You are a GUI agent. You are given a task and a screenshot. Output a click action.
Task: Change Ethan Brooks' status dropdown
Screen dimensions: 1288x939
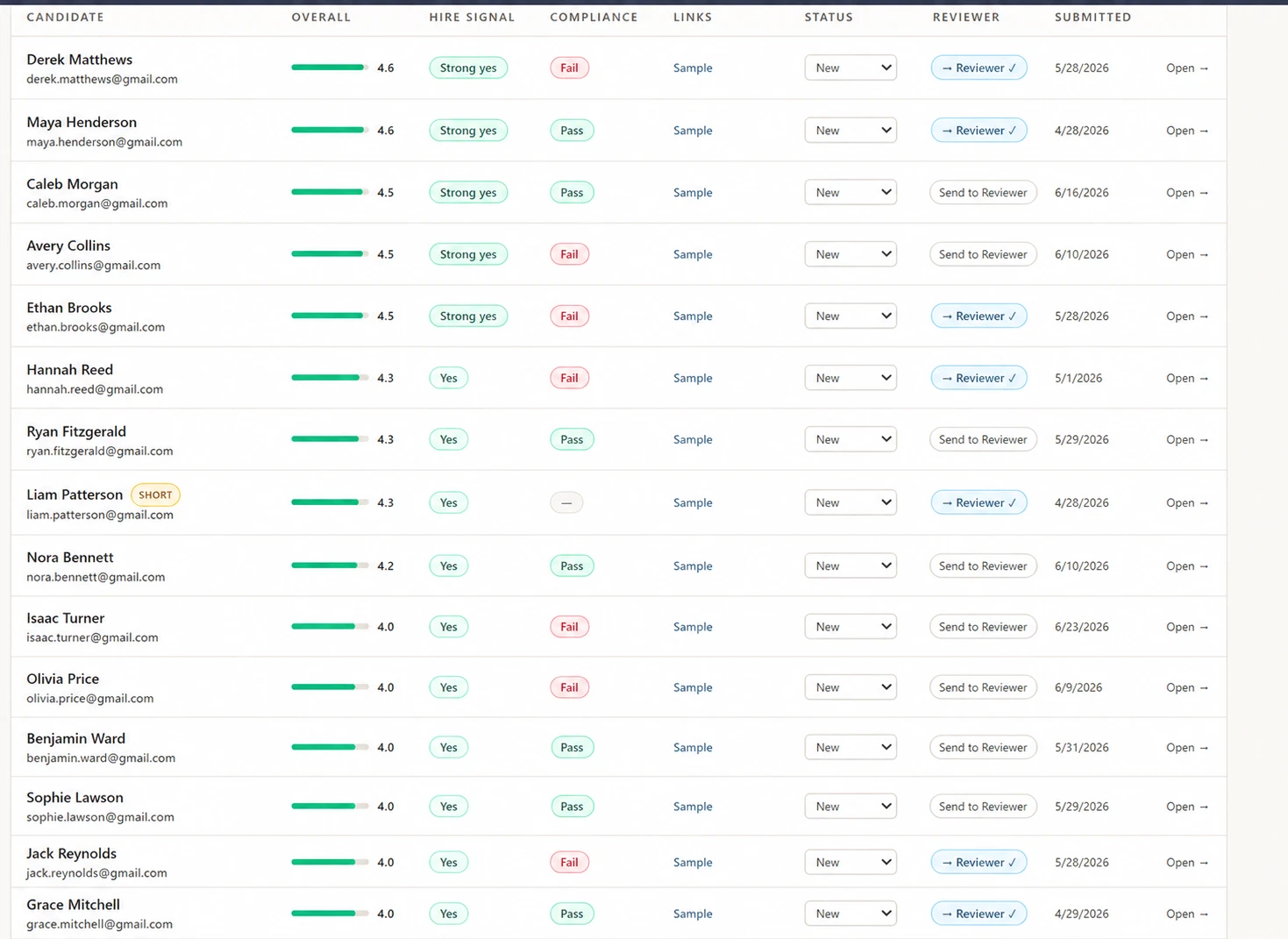[x=850, y=316]
